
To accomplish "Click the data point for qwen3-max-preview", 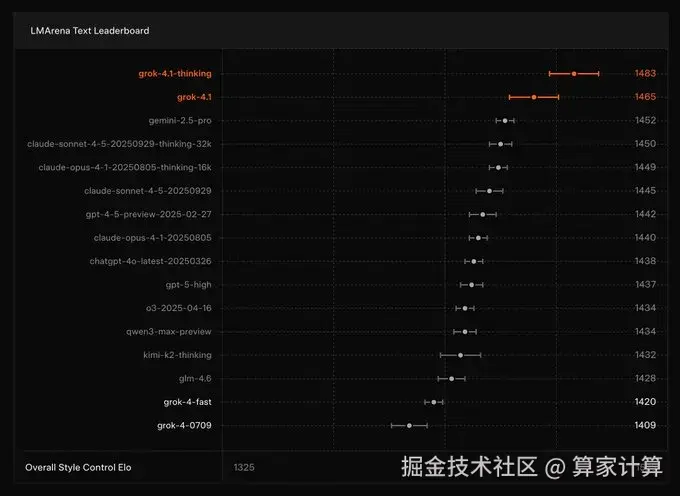I will (465, 332).
